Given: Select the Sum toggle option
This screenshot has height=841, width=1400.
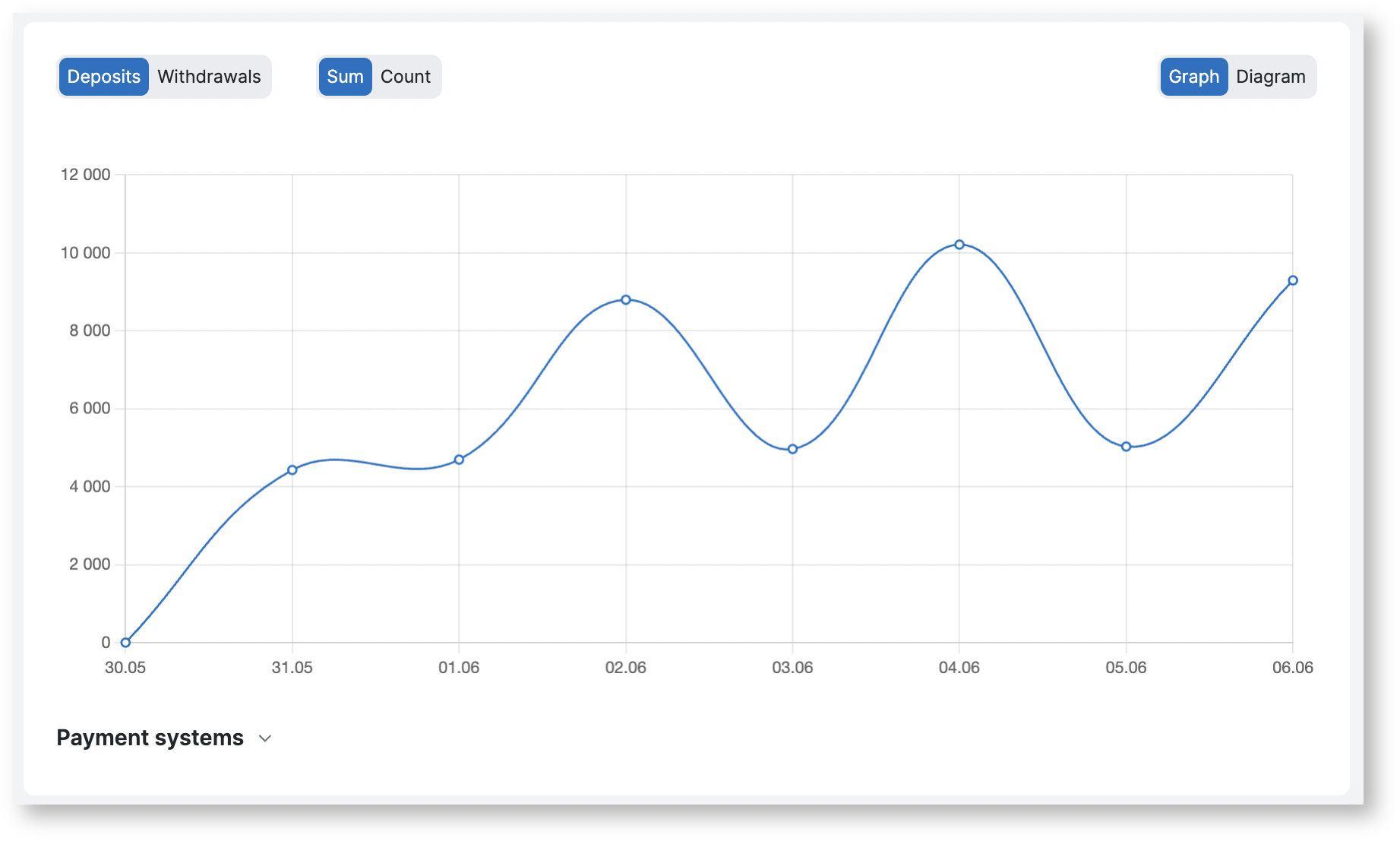Looking at the screenshot, I should coord(345,77).
